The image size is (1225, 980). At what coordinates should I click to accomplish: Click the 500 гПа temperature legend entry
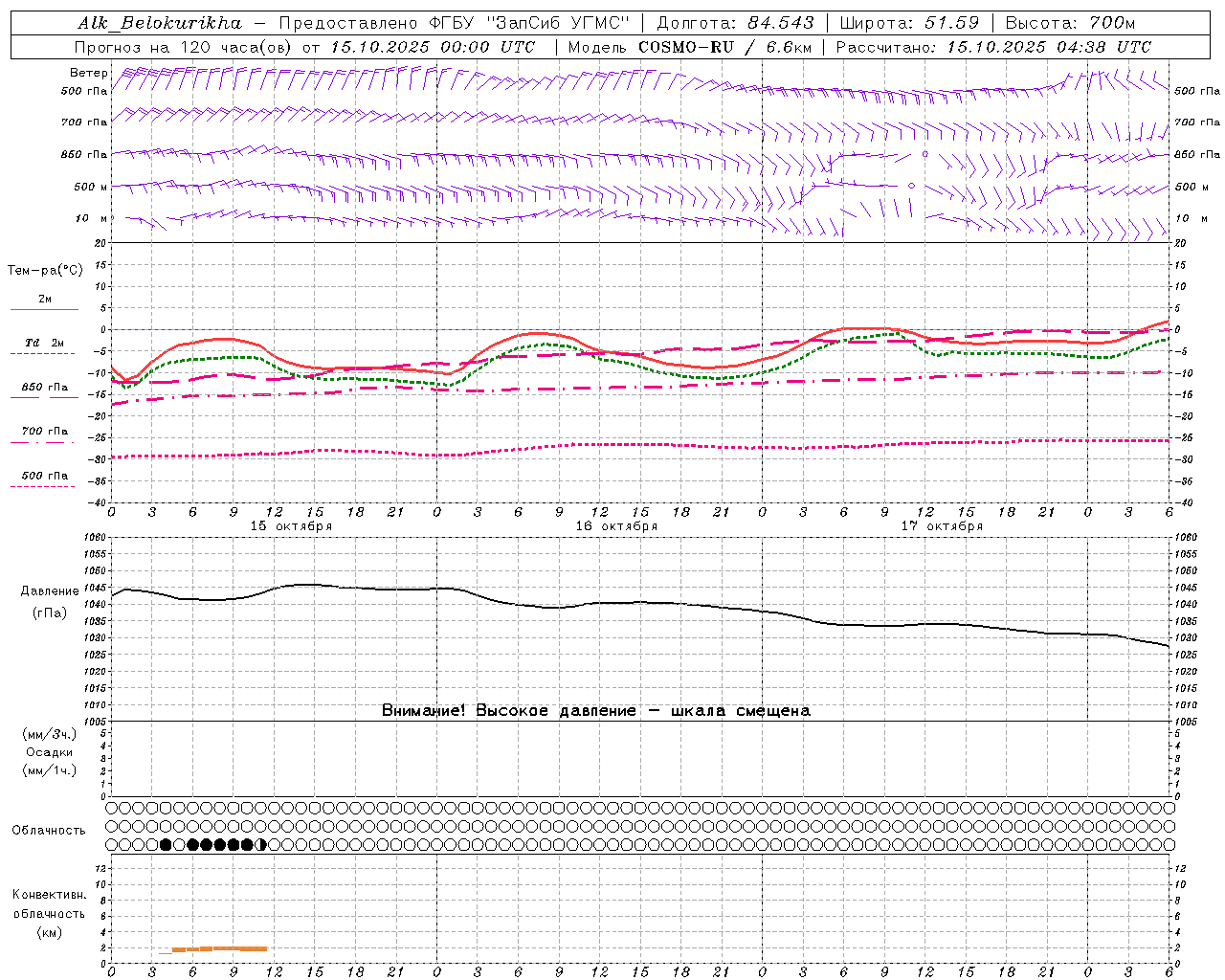click(44, 476)
